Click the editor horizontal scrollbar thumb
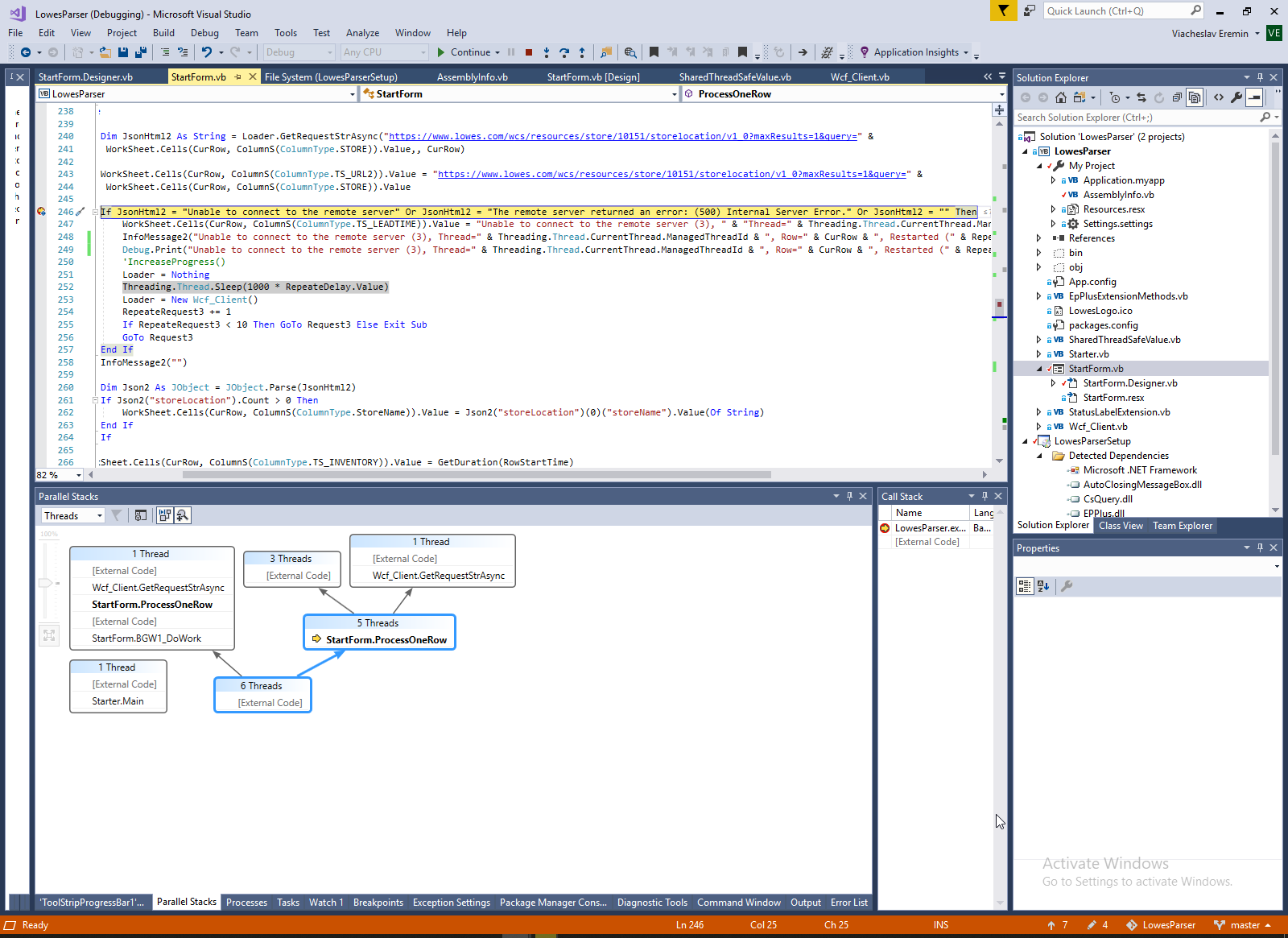Viewport: 1288px width, 938px height. tap(477, 475)
